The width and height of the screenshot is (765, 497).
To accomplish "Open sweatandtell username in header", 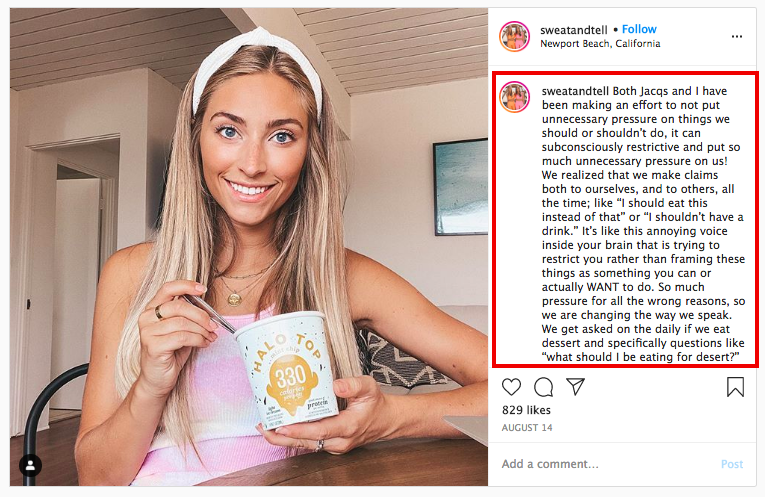I will (574, 30).
